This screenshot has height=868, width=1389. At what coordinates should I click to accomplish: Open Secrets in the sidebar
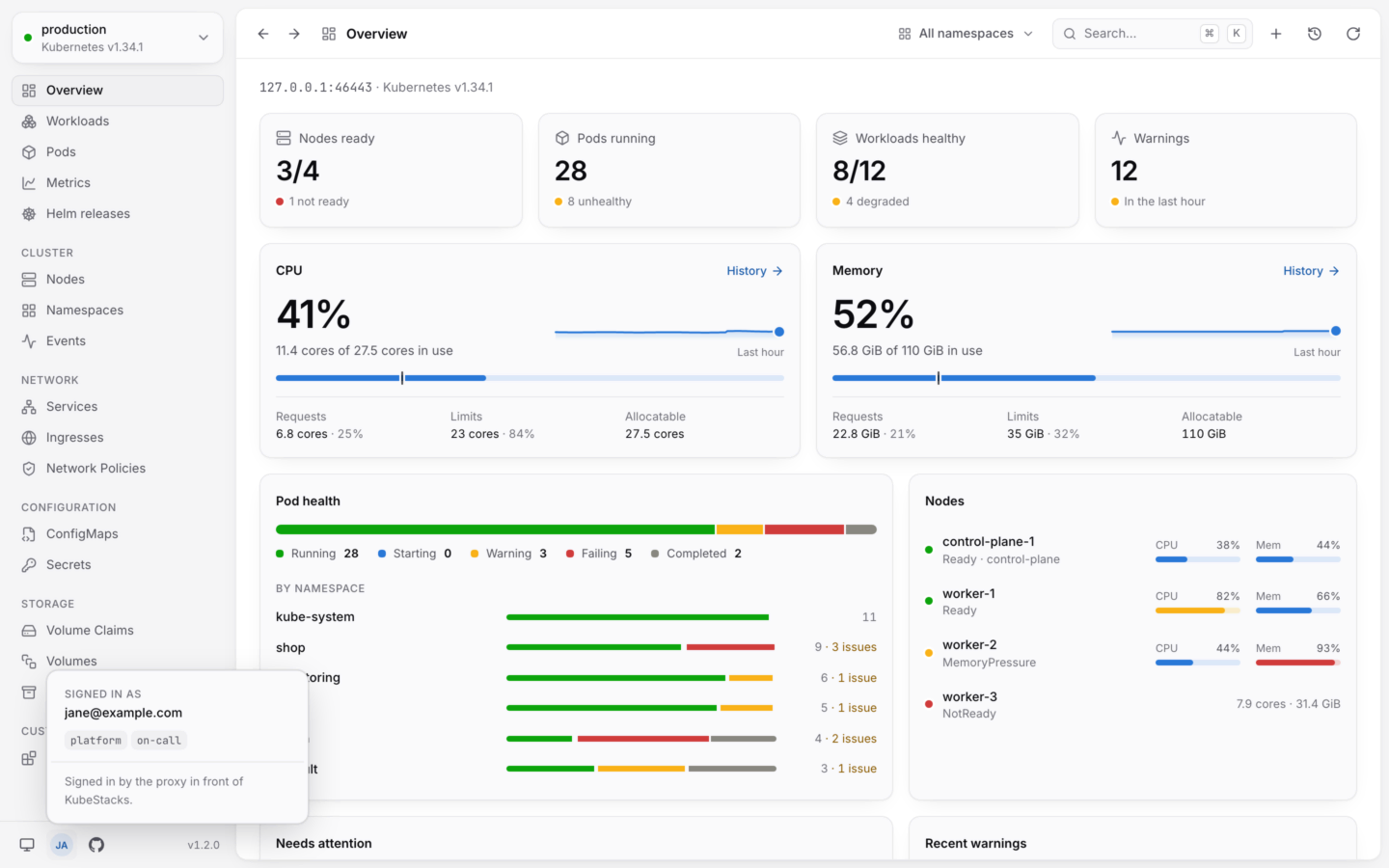(x=118, y=565)
